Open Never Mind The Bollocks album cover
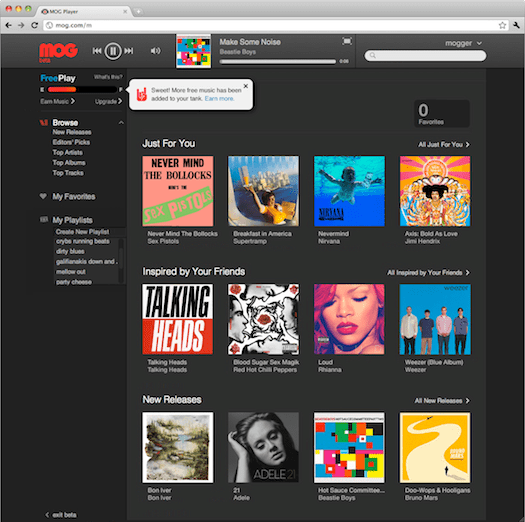 click(178, 191)
